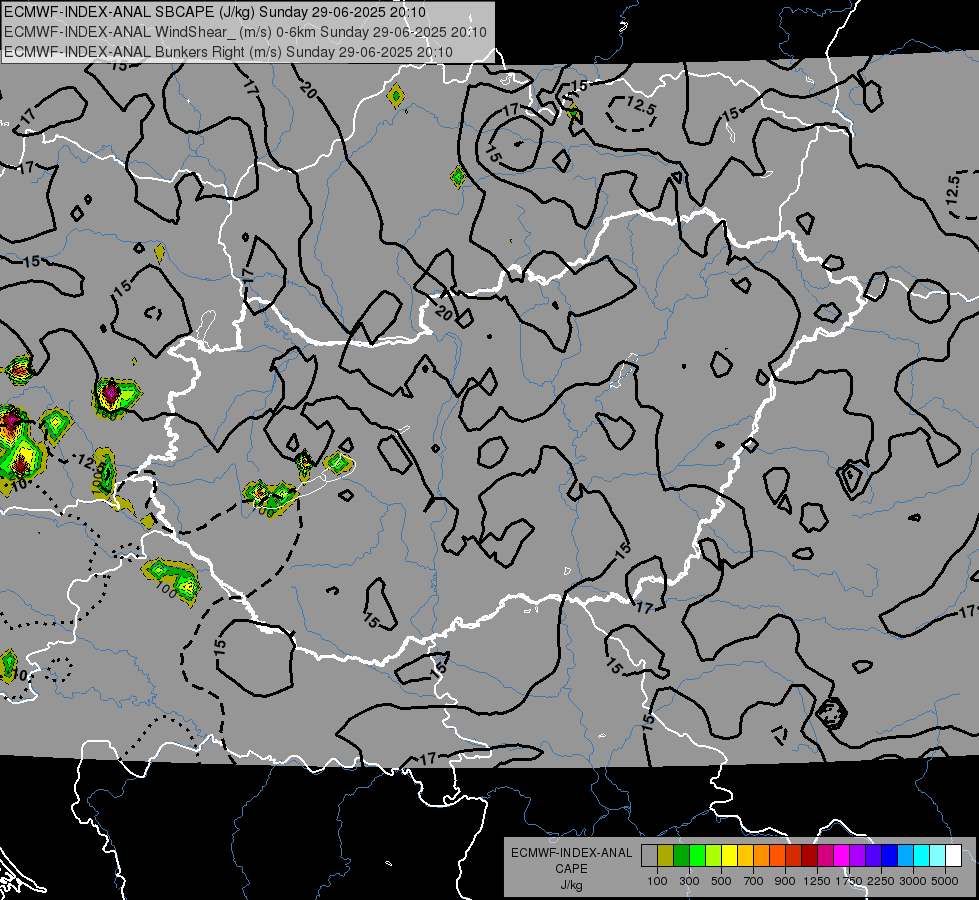Click the 700 tick label in legend
Viewport: 979px width, 900px height.
[x=754, y=881]
